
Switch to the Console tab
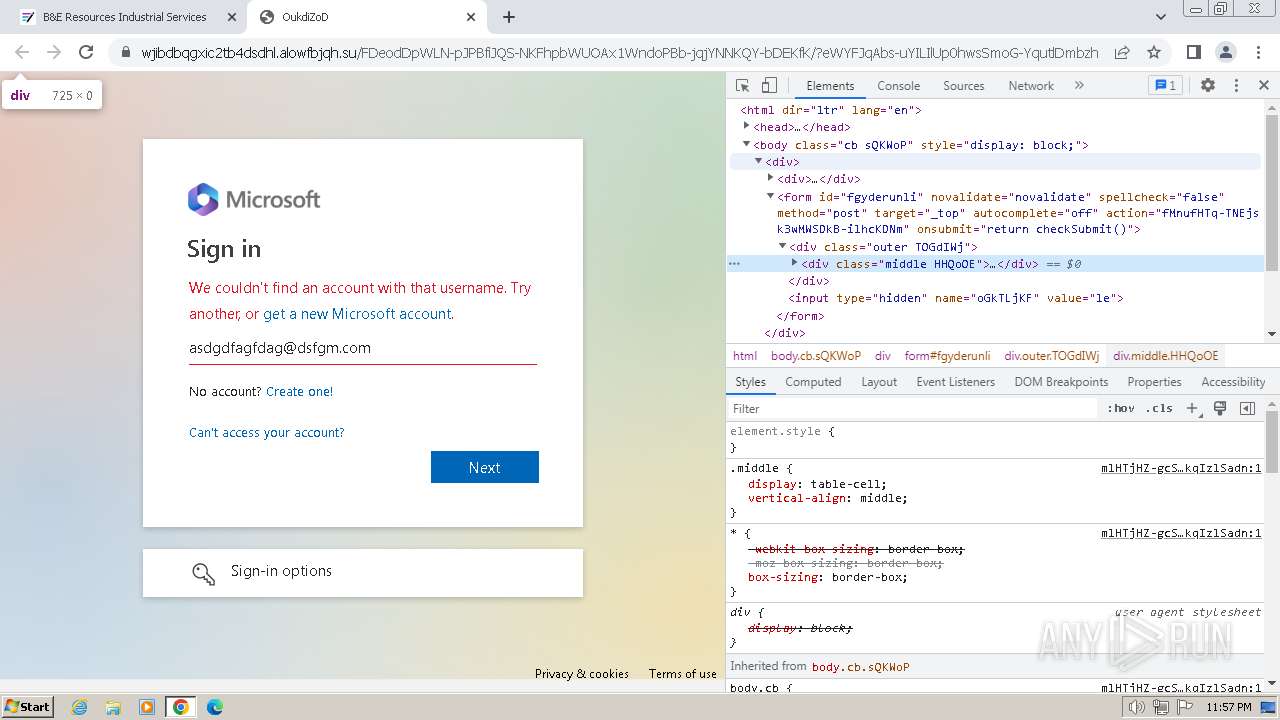pos(898,86)
